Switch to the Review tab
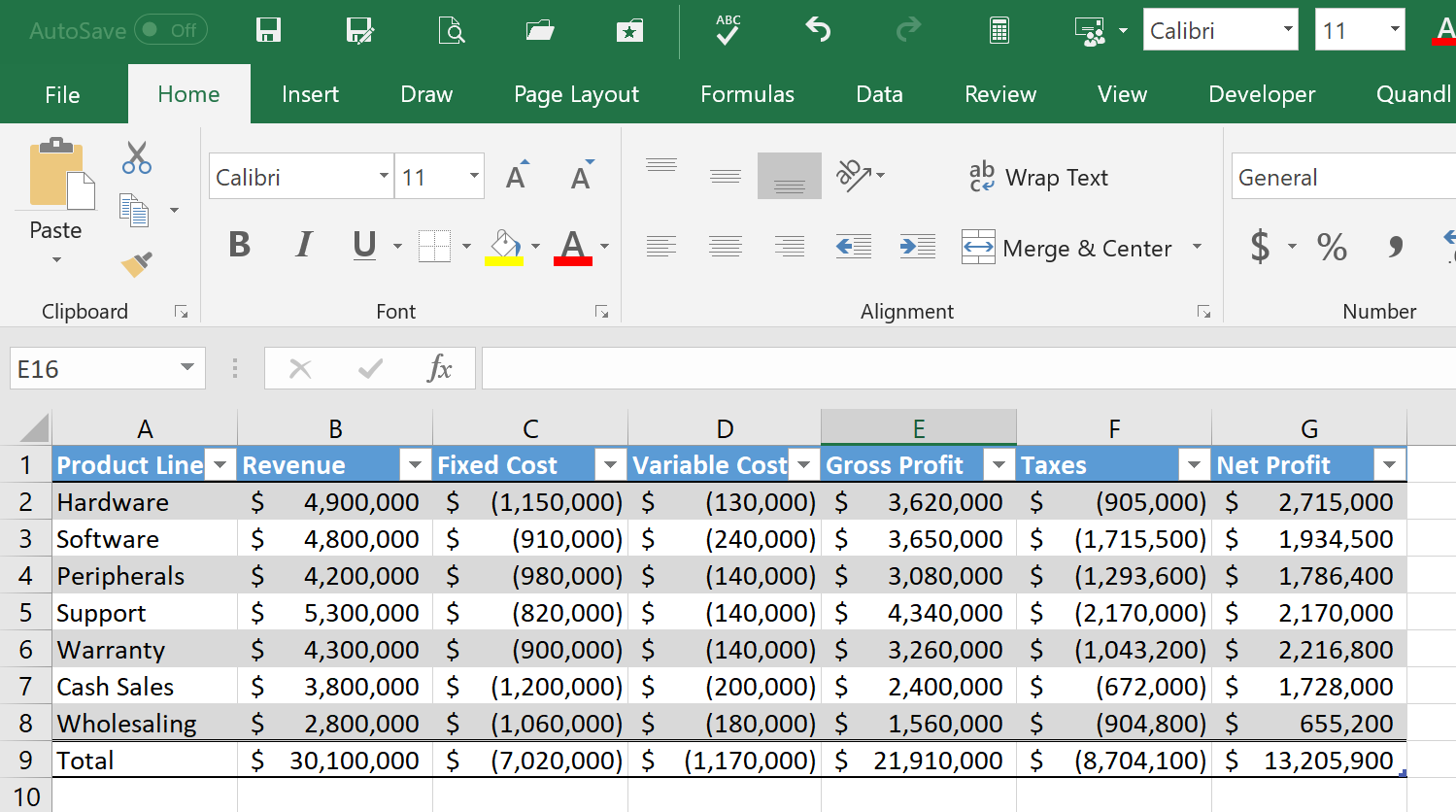The width and height of the screenshot is (1456, 812). pos(1000,94)
